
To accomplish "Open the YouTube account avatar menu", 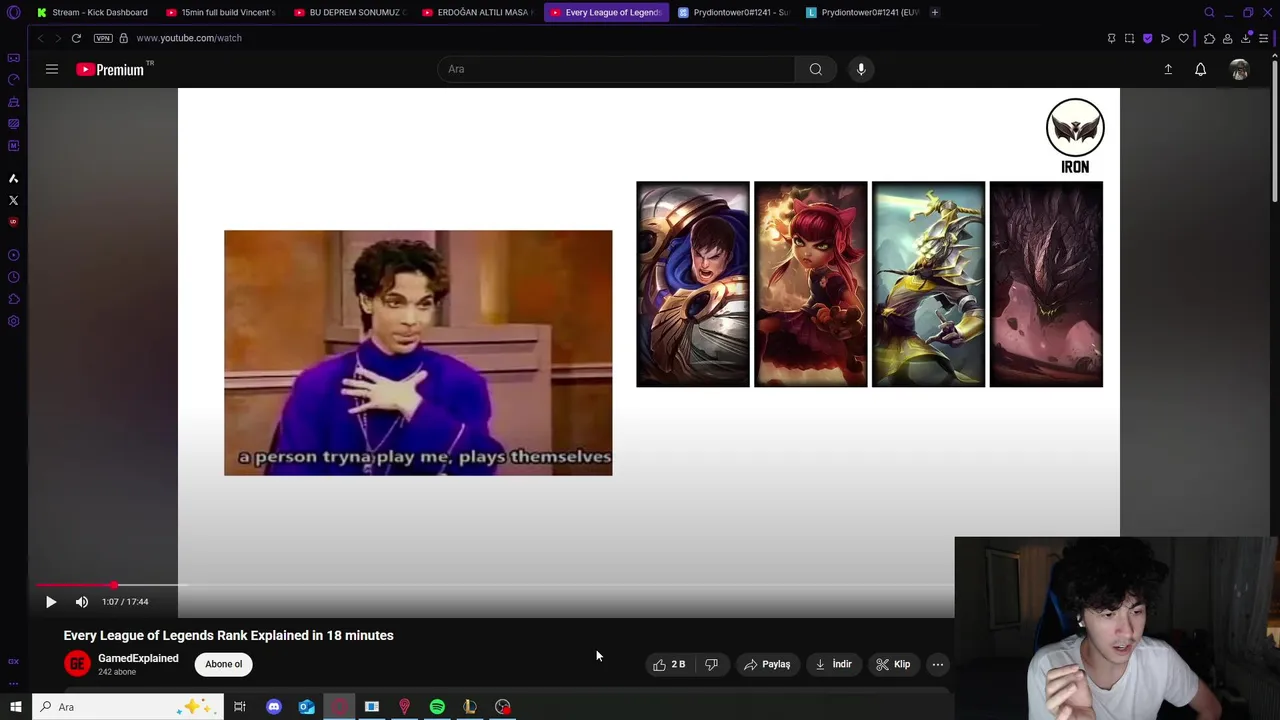I will point(1239,69).
